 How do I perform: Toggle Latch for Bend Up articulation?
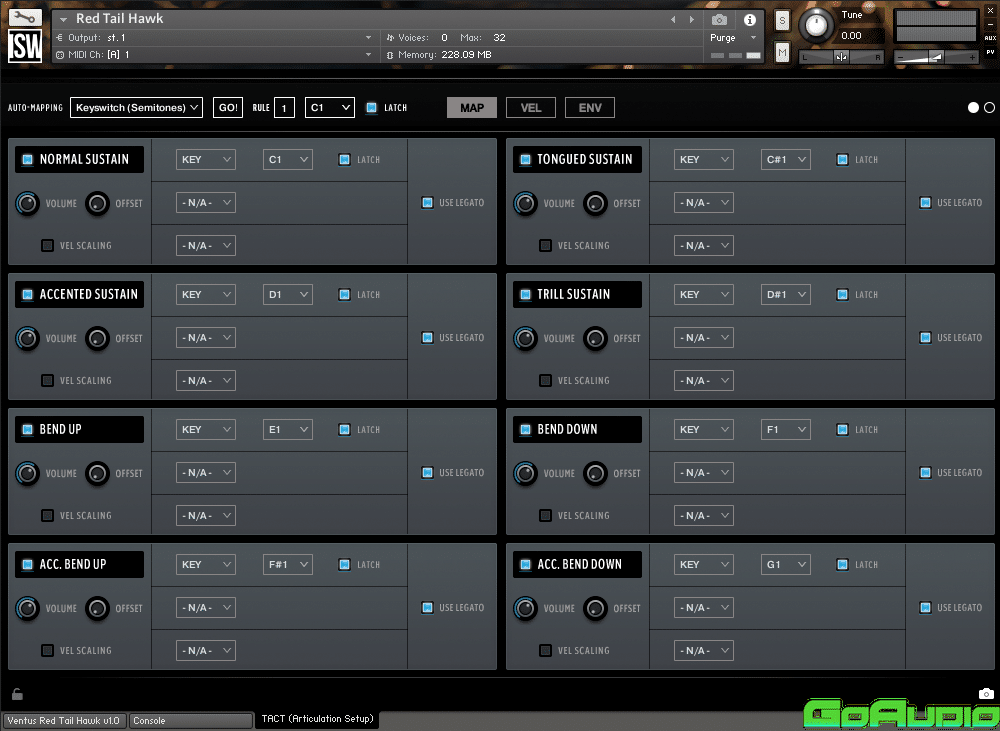tap(344, 430)
